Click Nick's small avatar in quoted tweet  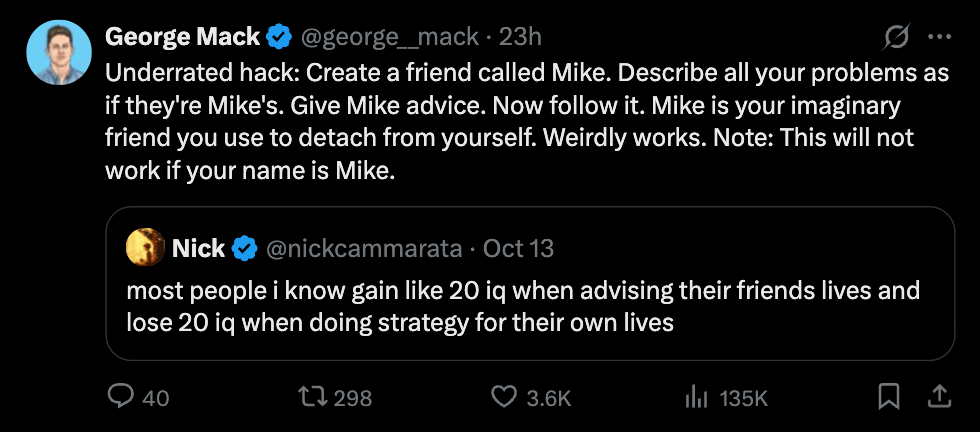tap(143, 247)
